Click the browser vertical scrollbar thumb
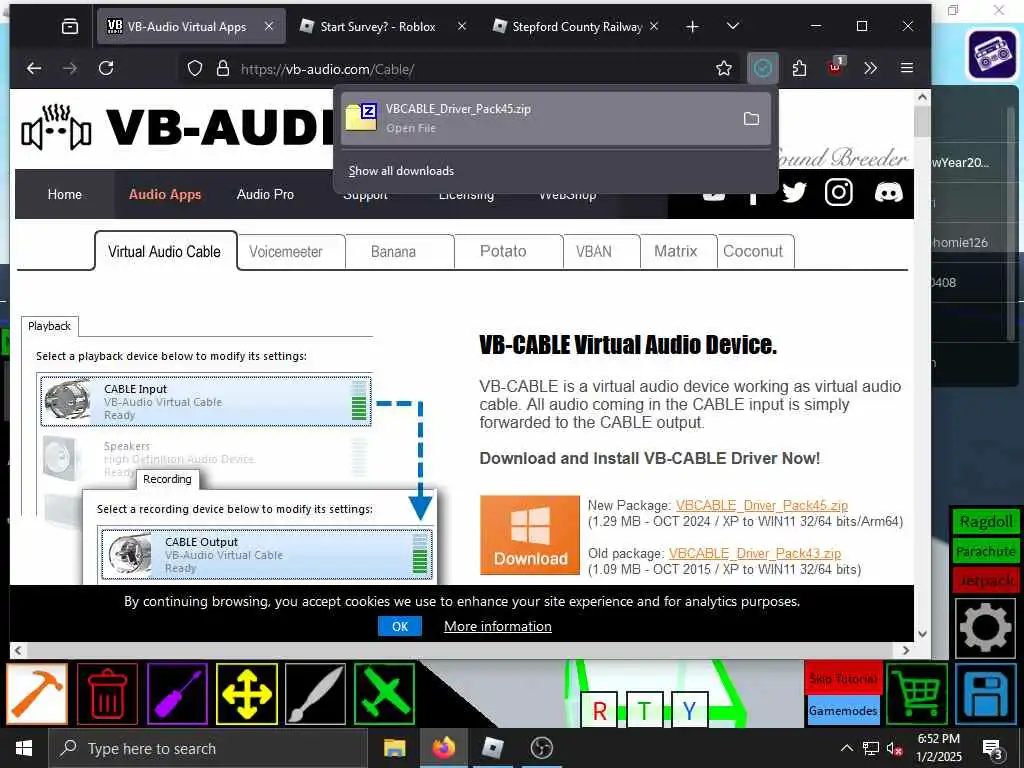Image resolution: width=1024 pixels, height=768 pixels. pyautogui.click(x=922, y=121)
